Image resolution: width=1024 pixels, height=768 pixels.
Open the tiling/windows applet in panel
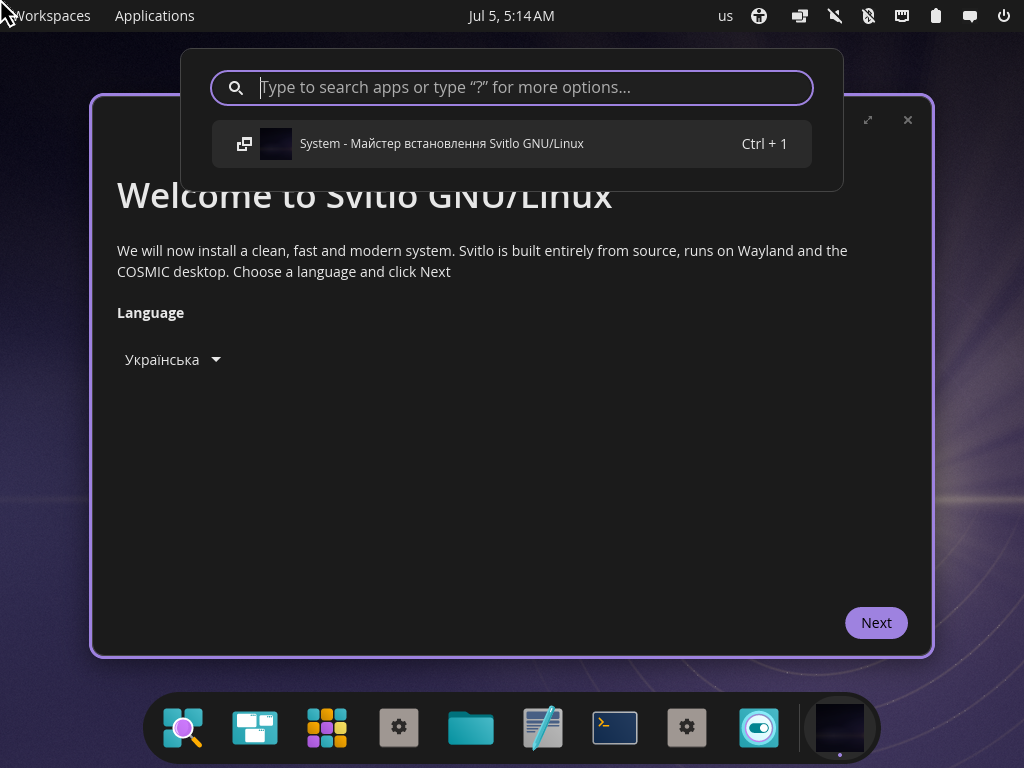[x=800, y=16]
